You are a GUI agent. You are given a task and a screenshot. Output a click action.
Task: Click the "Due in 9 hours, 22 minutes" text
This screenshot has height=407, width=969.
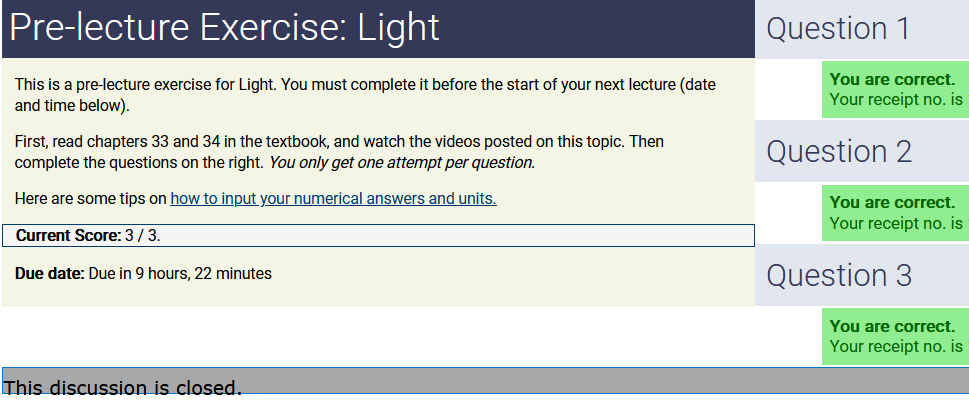pos(180,273)
